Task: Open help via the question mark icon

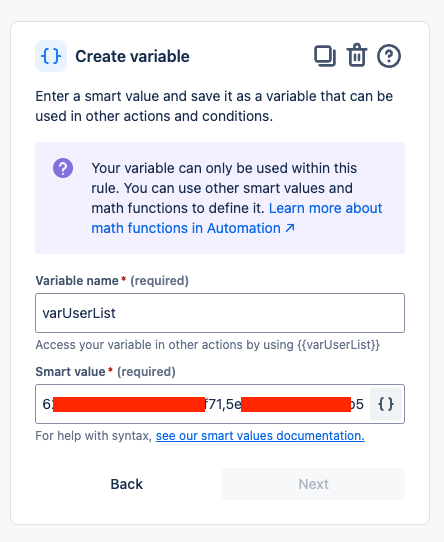Action: coord(389,56)
